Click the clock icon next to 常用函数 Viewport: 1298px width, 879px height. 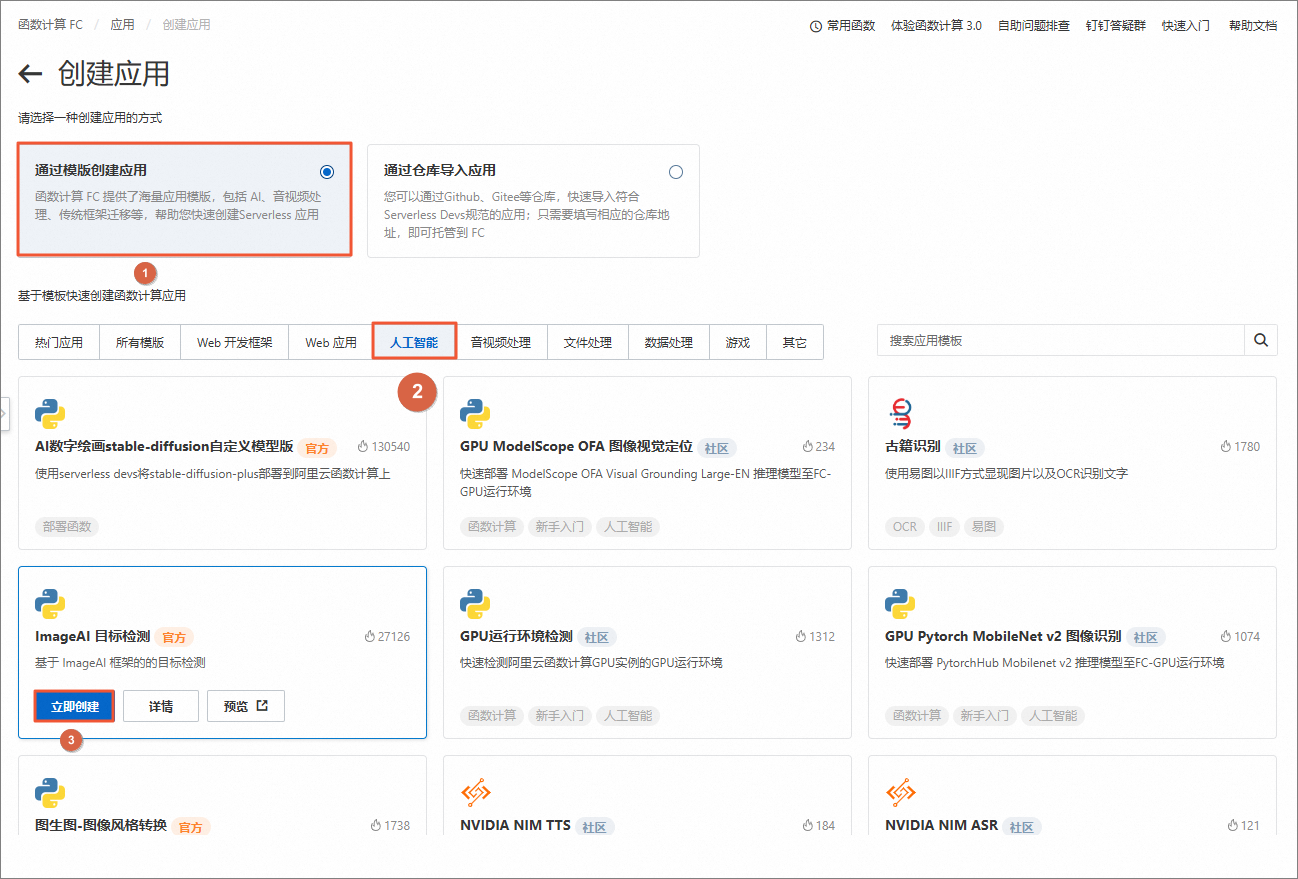point(816,26)
